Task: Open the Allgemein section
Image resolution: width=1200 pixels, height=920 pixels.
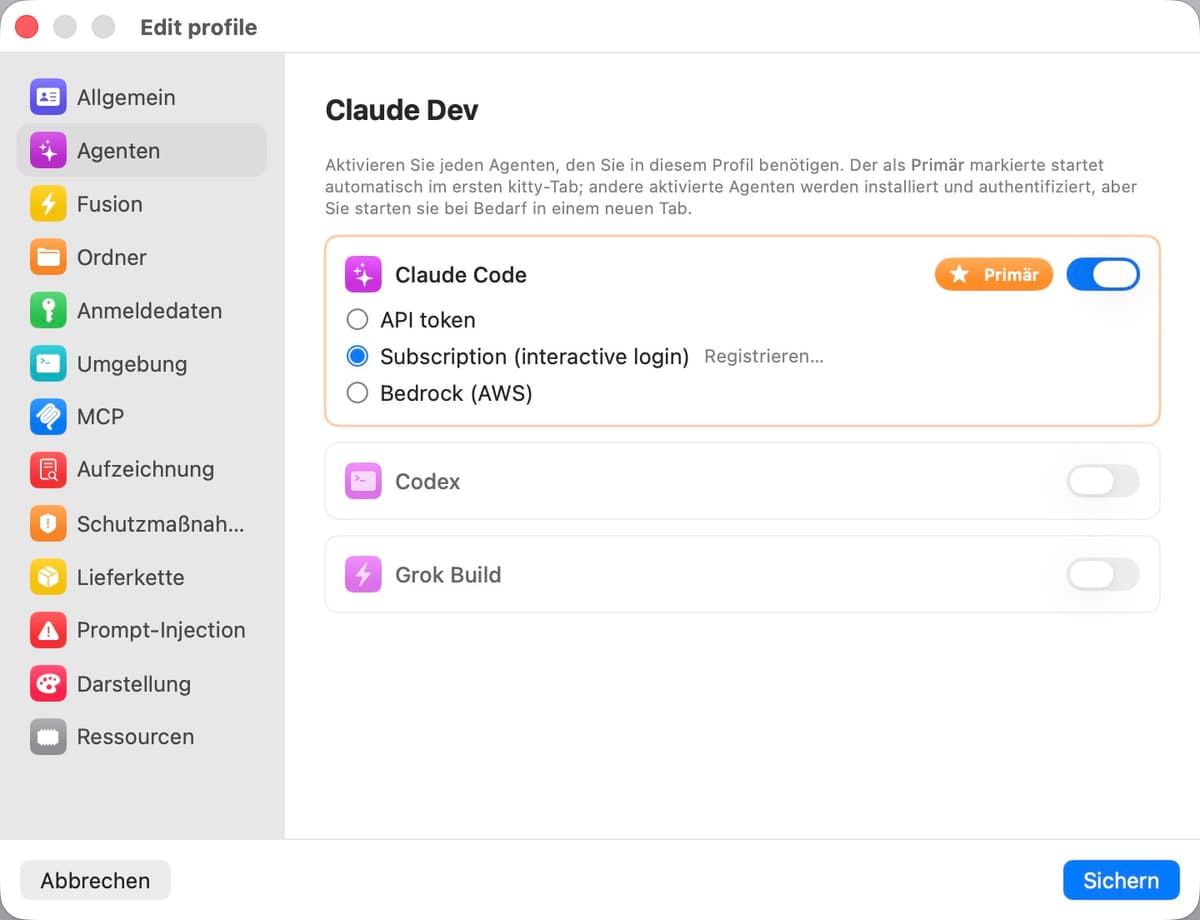Action: point(142,97)
